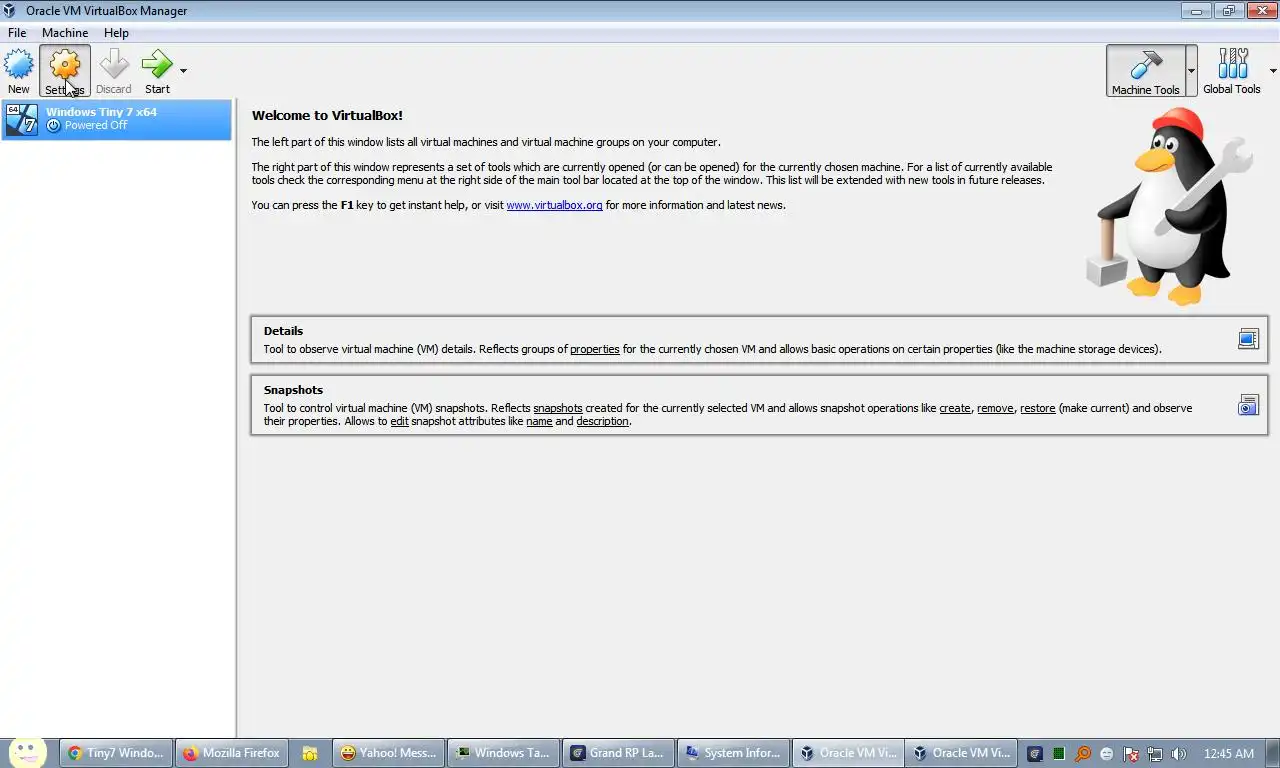Click the Snapshots panel heading
1280x768 pixels.
293,390
